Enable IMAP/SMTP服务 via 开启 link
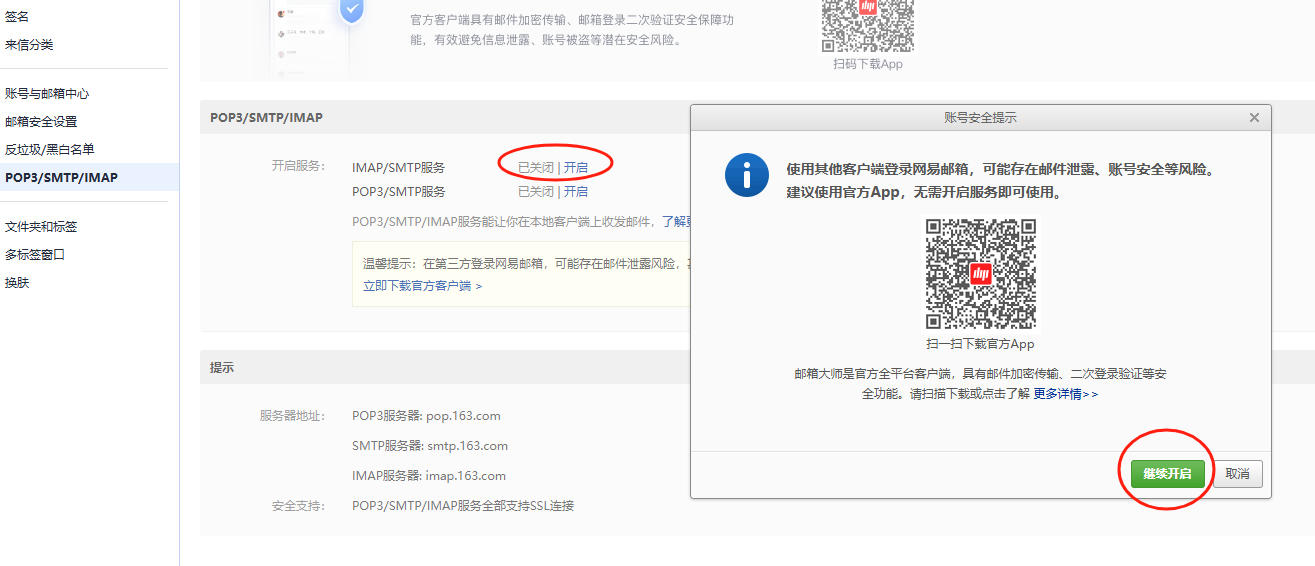This screenshot has height=566, width=1315. pyautogui.click(x=576, y=167)
